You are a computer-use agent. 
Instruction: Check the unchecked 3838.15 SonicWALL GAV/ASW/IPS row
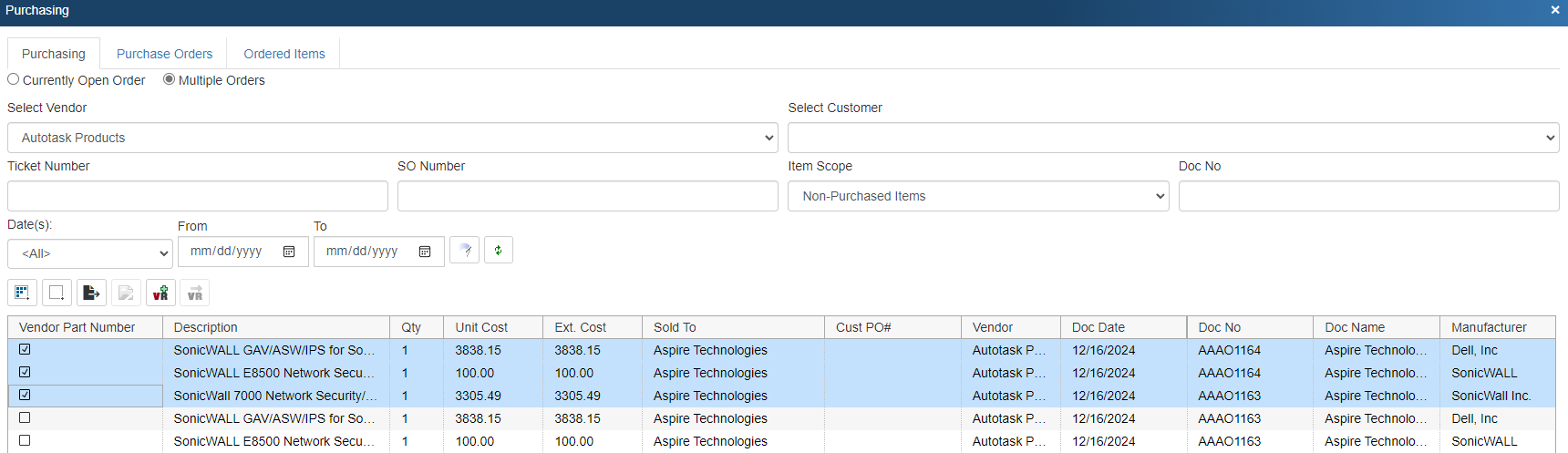tap(25, 417)
